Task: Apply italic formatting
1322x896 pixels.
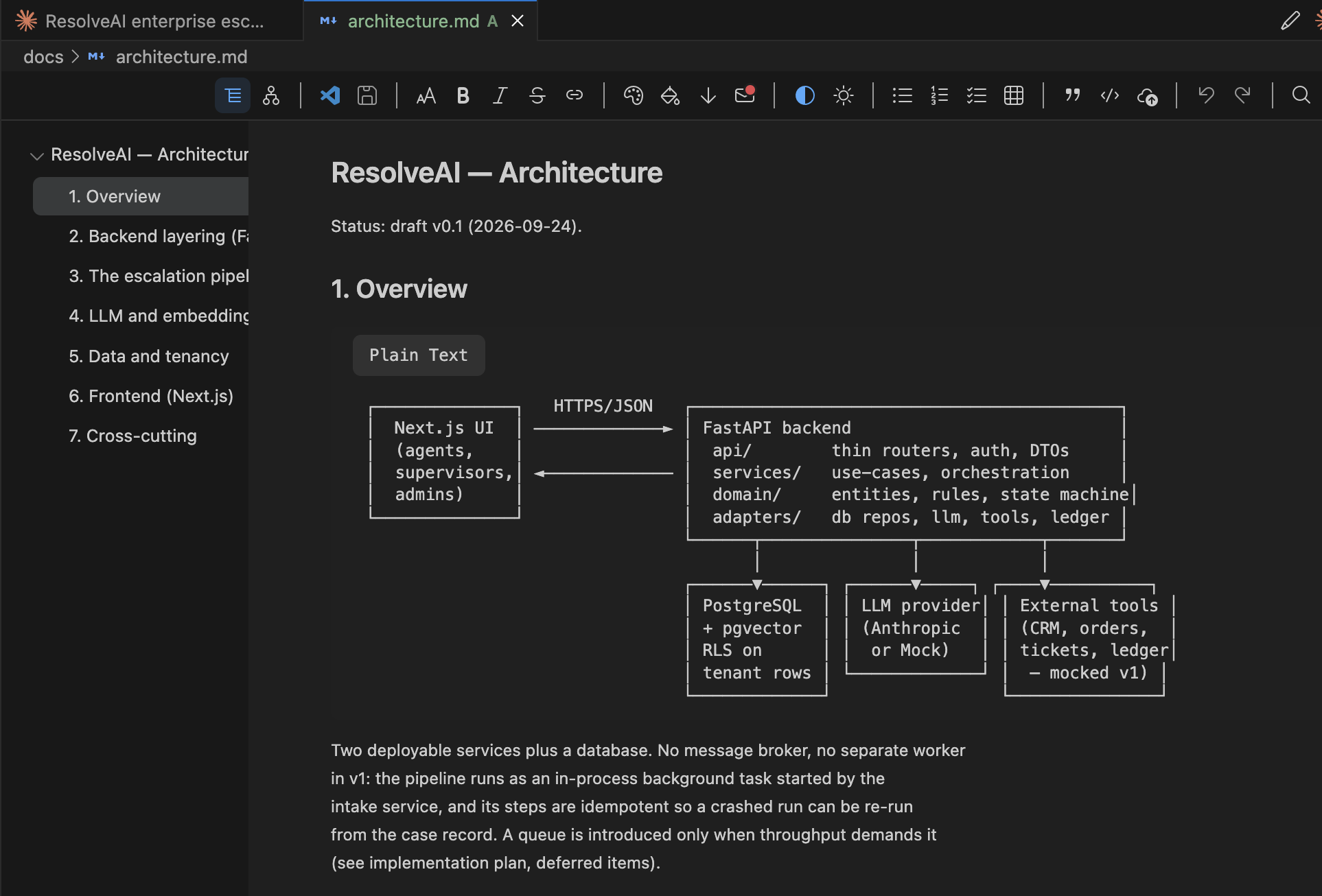Action: 500,95
